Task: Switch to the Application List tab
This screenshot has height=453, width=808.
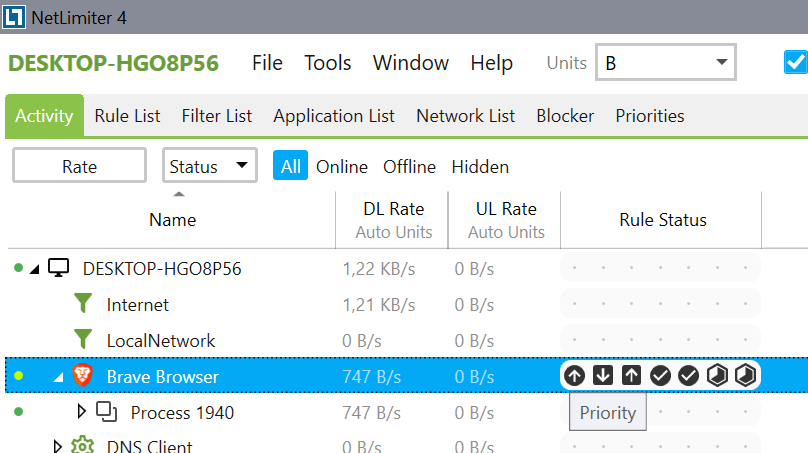Action: coord(334,115)
